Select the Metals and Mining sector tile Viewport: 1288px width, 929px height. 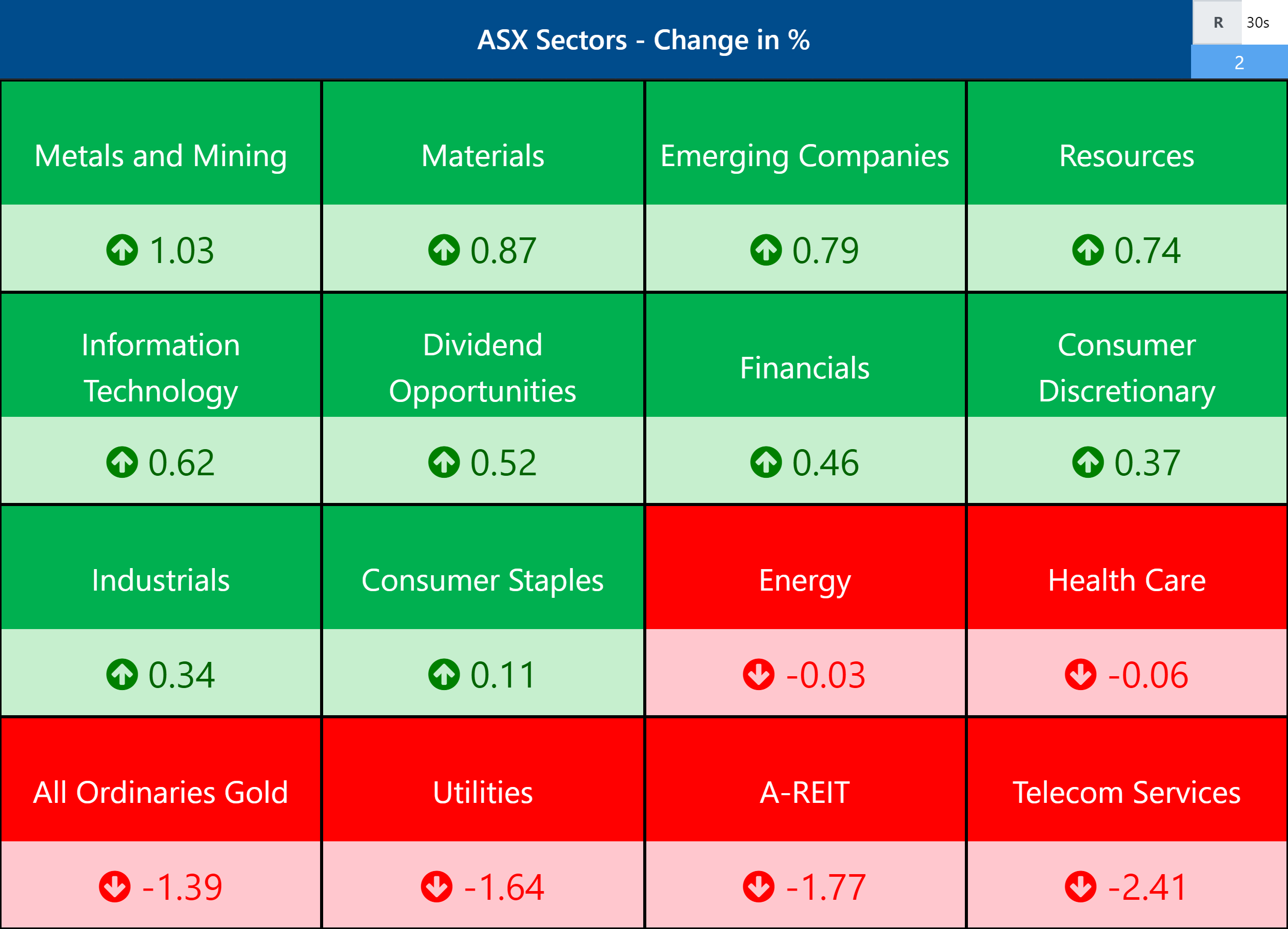click(161, 155)
